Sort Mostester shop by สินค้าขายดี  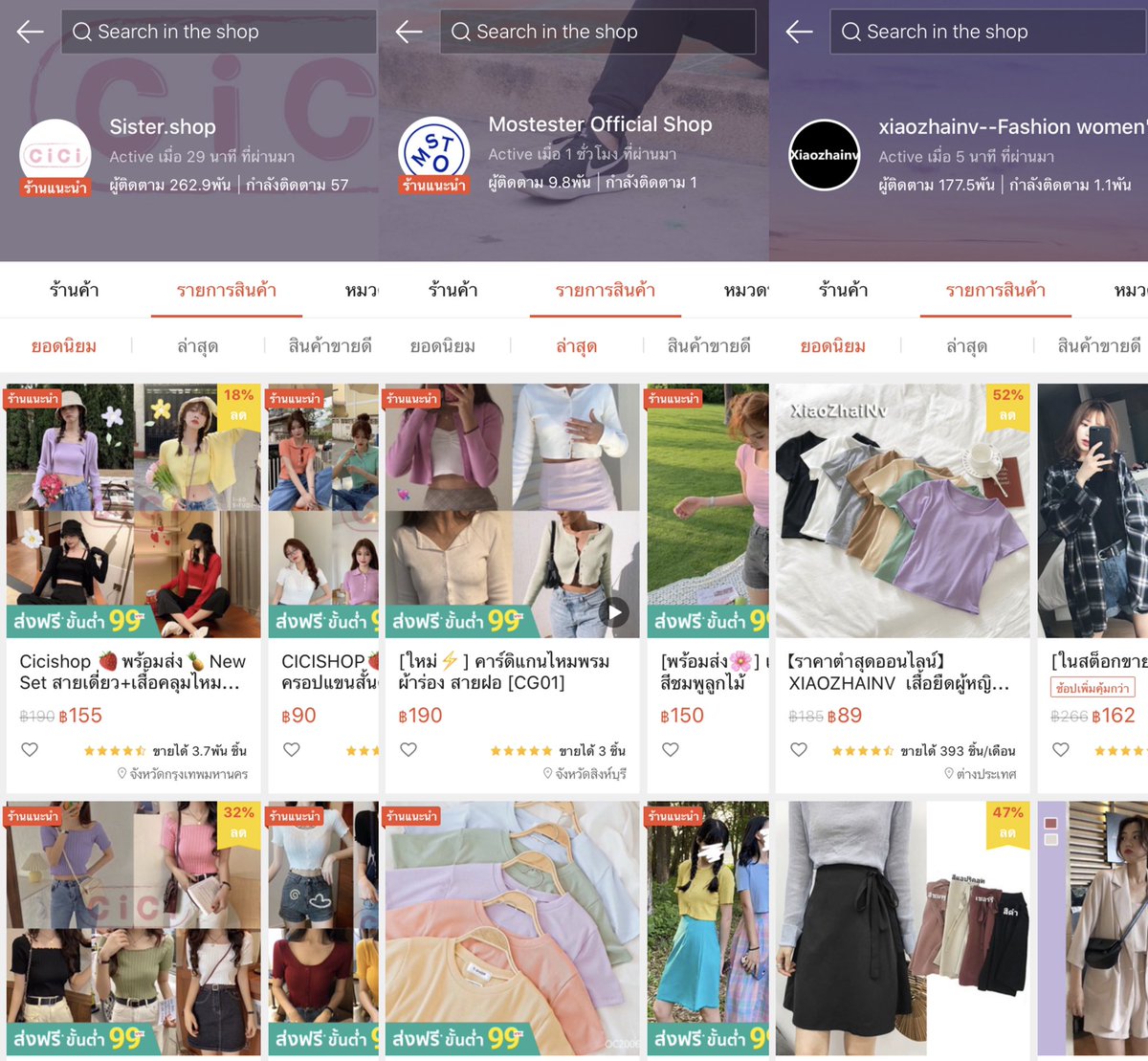pyautogui.click(x=709, y=346)
